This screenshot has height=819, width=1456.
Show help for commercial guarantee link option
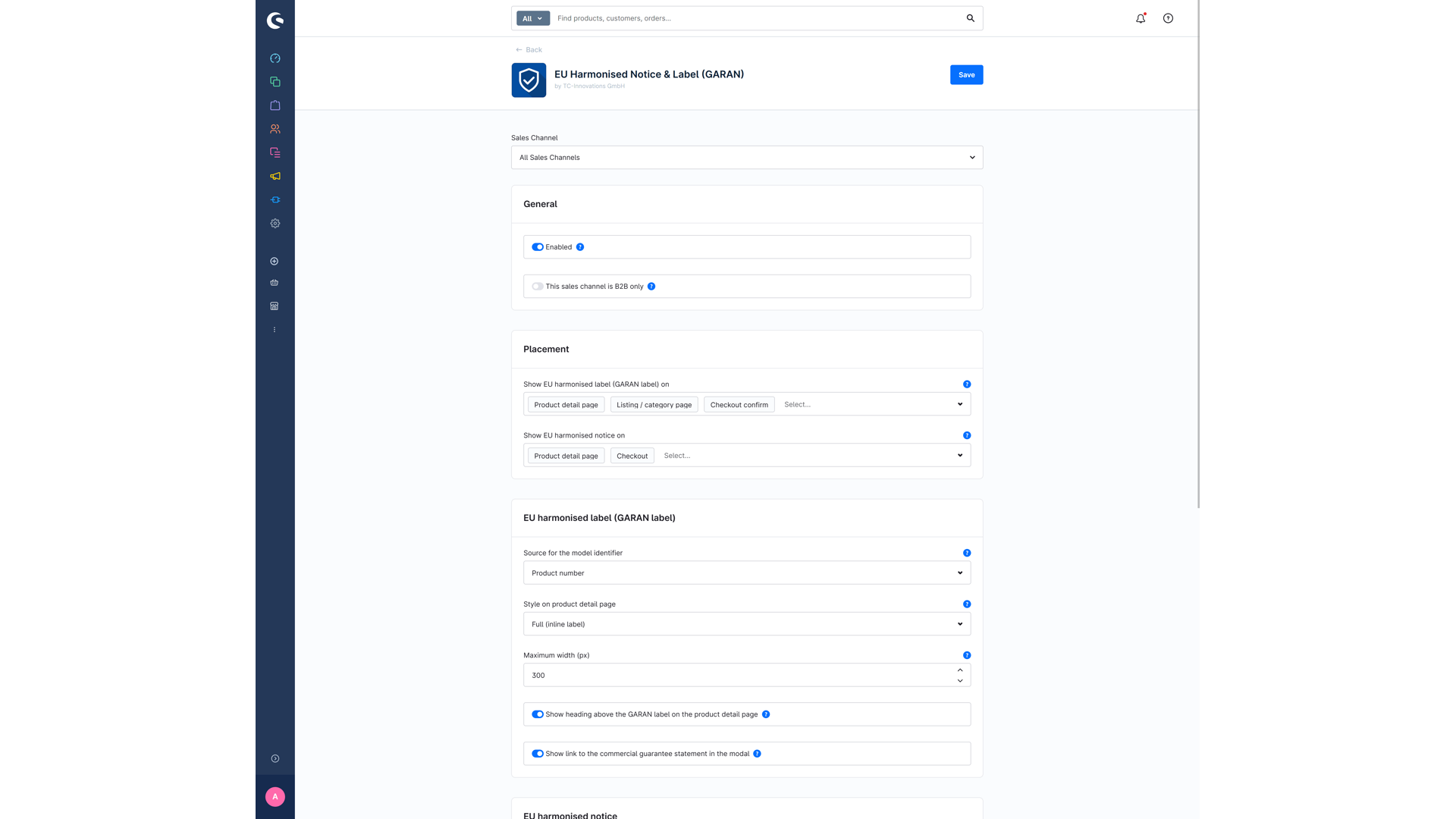click(x=757, y=754)
